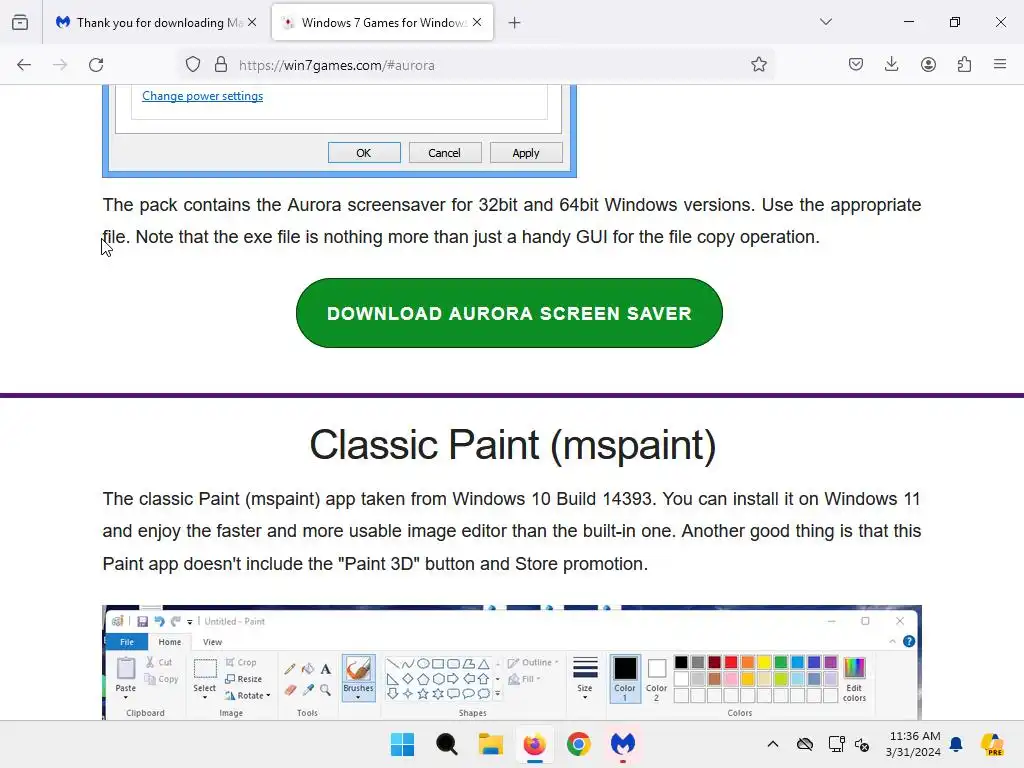Click Cancel in the screensaver dialog image
This screenshot has width=1024, height=768.
pos(445,153)
